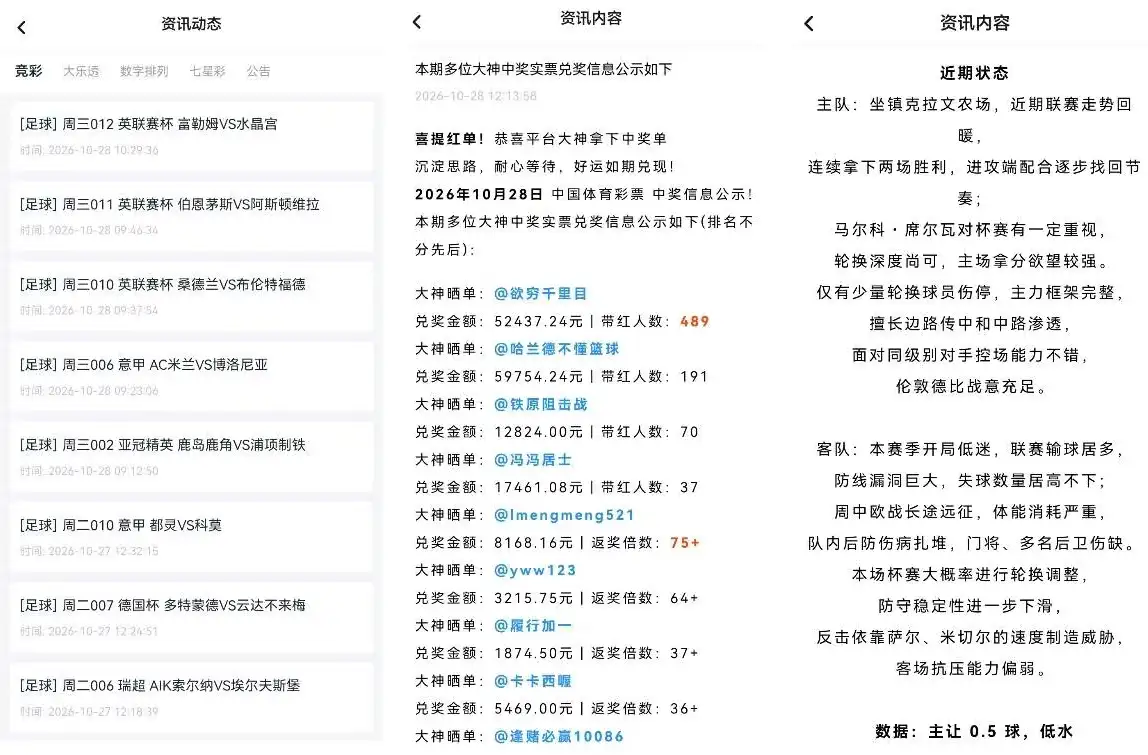Click the 喜提红单 bold text
1148x755 pixels.
click(x=450, y=138)
